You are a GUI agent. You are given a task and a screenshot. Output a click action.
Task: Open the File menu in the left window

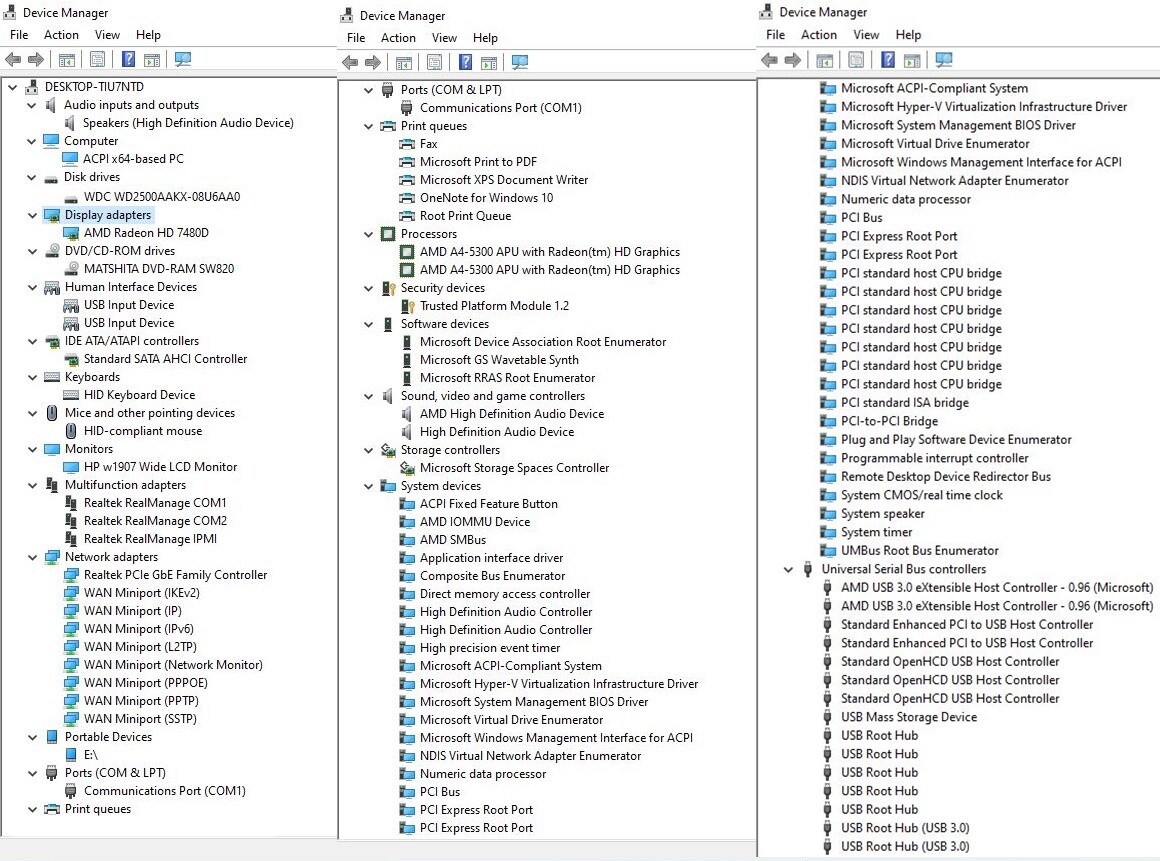click(19, 35)
